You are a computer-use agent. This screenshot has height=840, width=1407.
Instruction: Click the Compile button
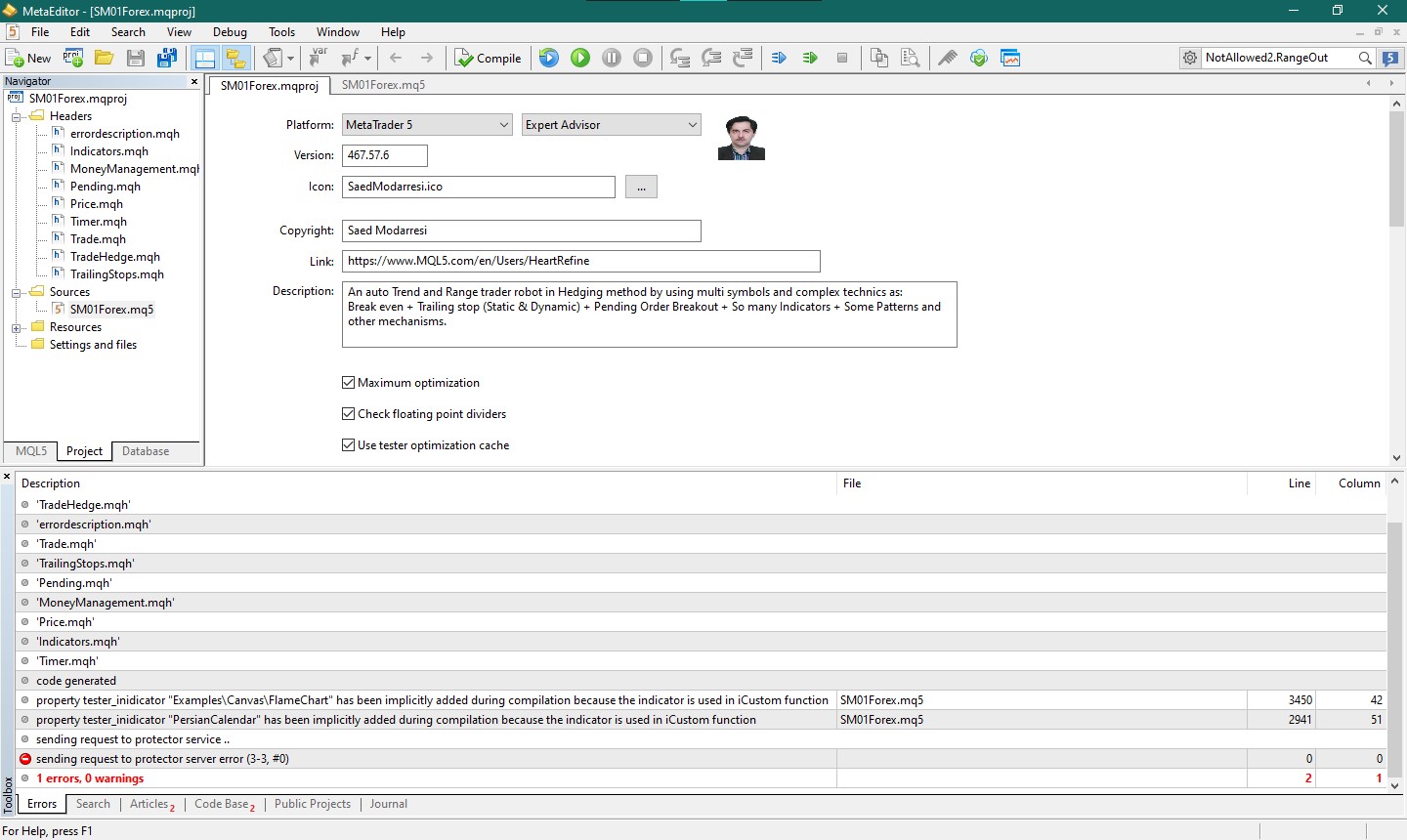(489, 58)
